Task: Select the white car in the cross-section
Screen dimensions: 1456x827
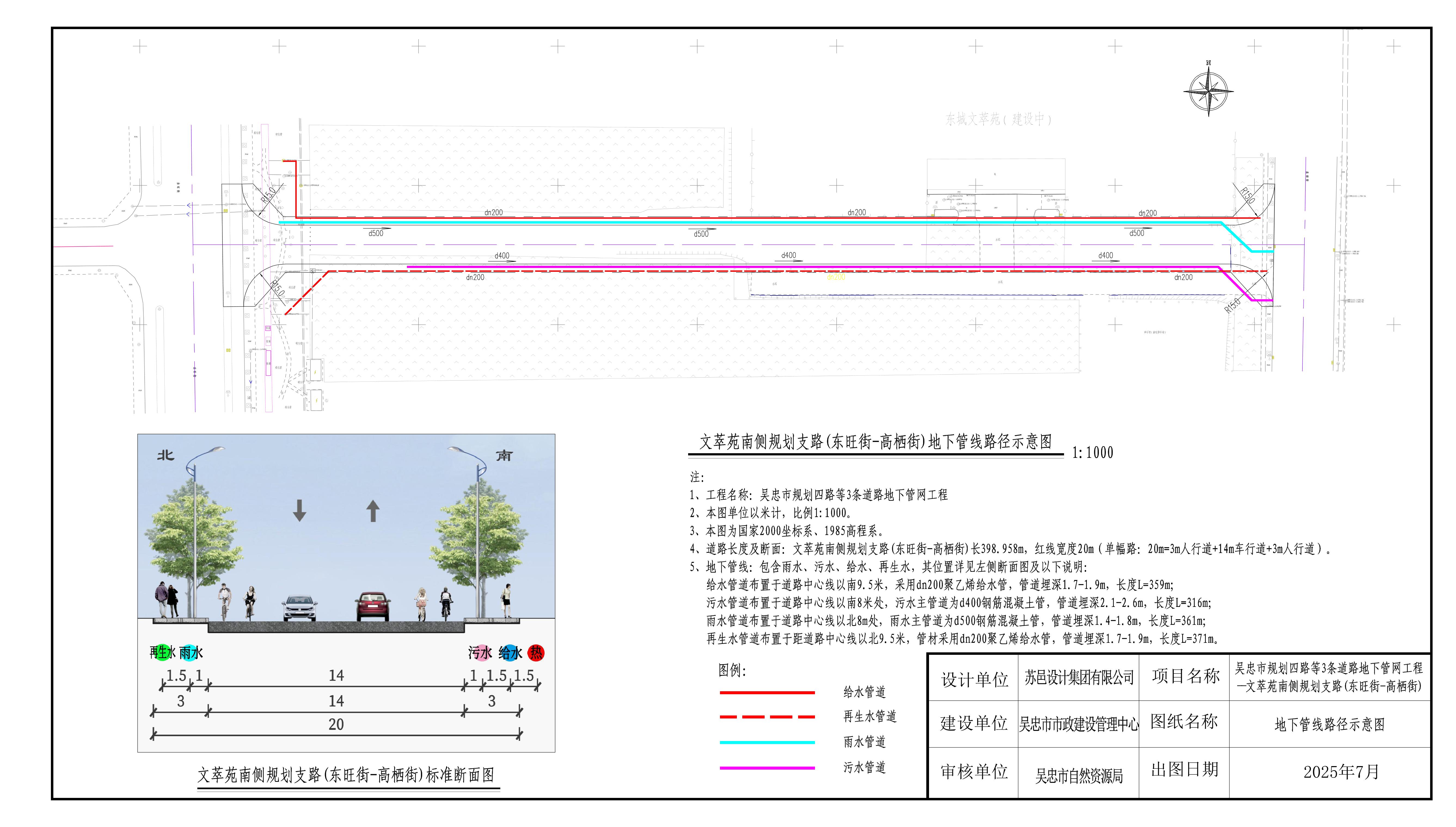Action: [x=299, y=608]
